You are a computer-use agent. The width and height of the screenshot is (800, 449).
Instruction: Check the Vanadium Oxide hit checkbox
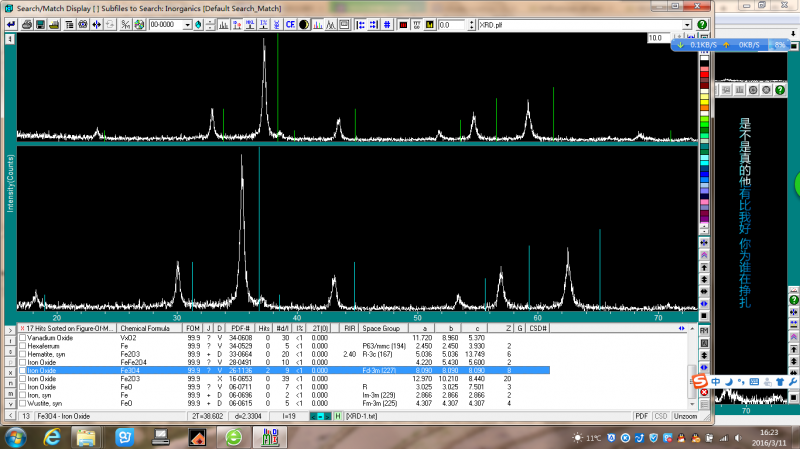23,339
